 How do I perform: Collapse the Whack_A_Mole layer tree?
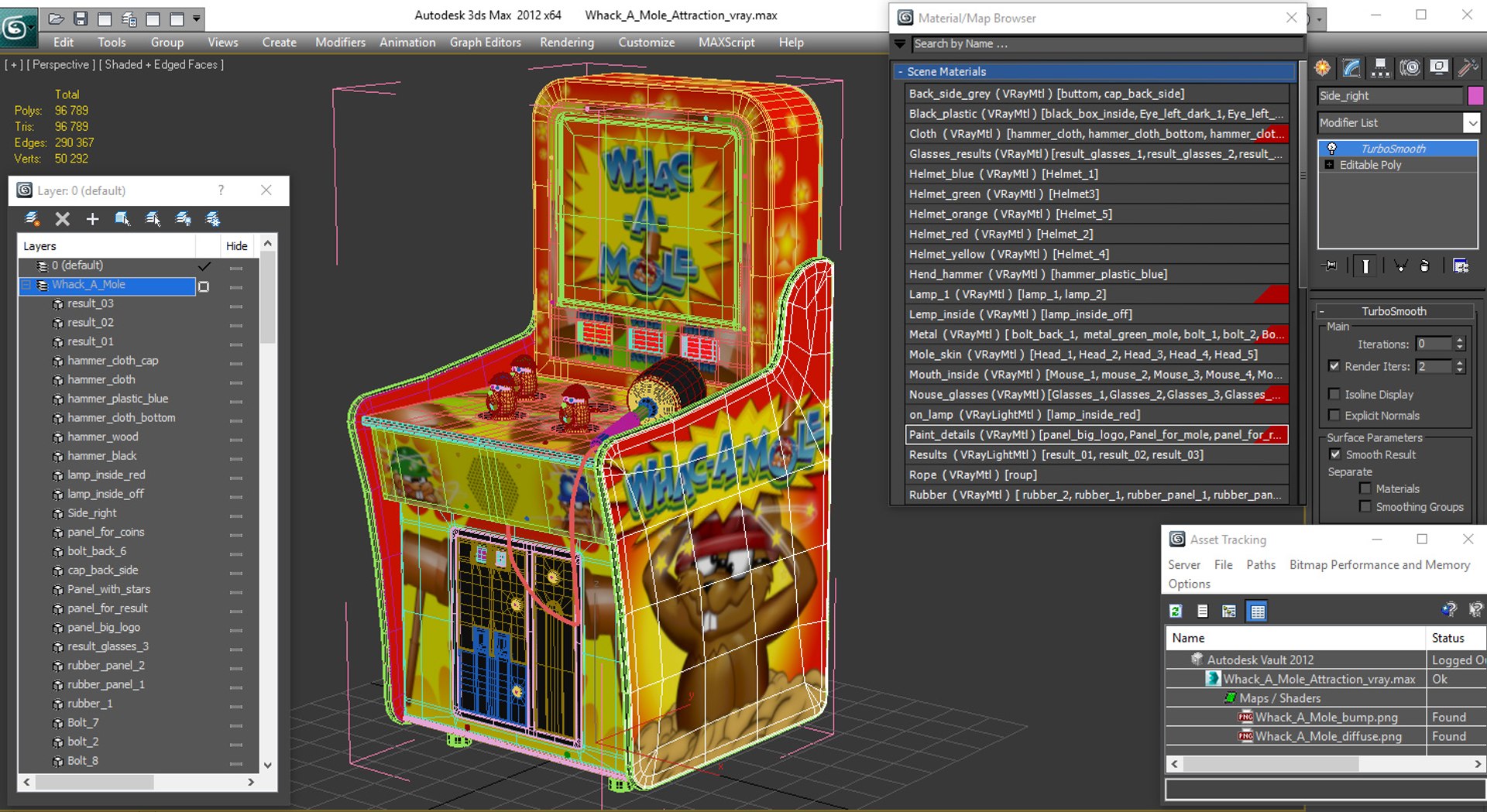click(x=26, y=285)
